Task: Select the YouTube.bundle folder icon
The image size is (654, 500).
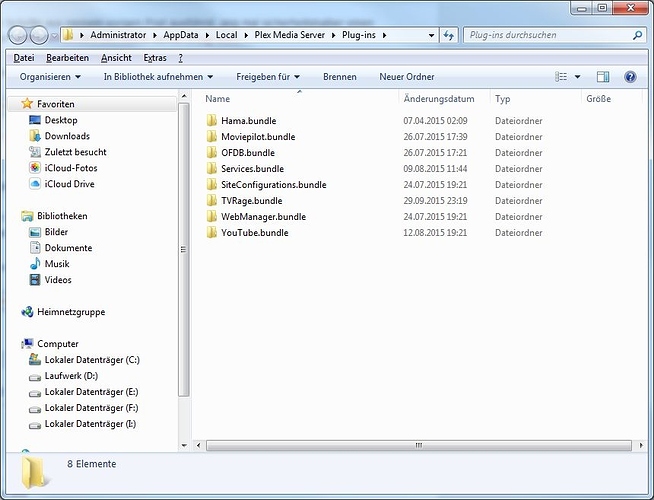Action: click(x=211, y=232)
